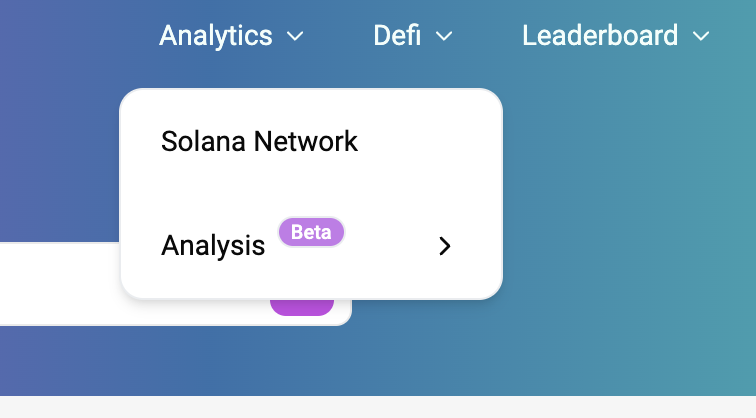Click blank dropdown space between Beta and arrow
The width and height of the screenshot is (756, 418).
[x=390, y=246]
